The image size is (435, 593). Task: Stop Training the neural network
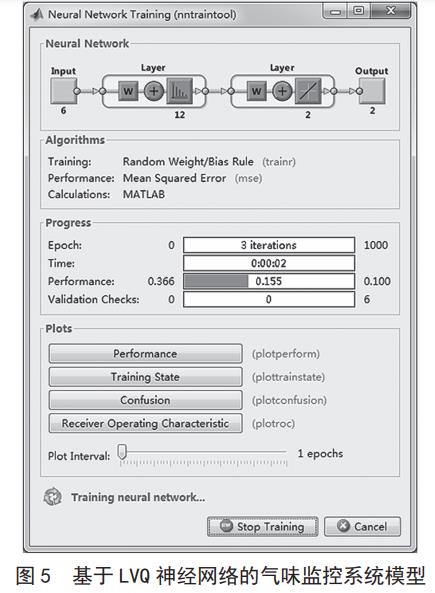pos(263,526)
